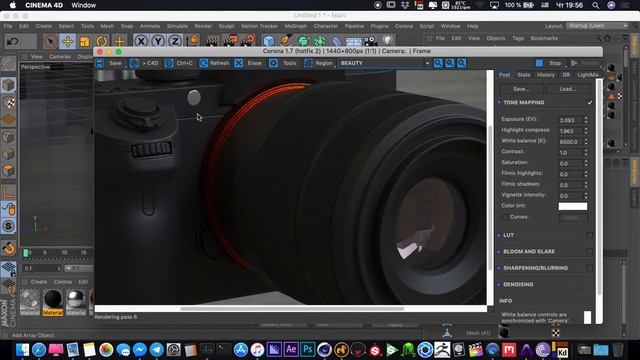Click Render View clapperboard icon

[x=212, y=41]
